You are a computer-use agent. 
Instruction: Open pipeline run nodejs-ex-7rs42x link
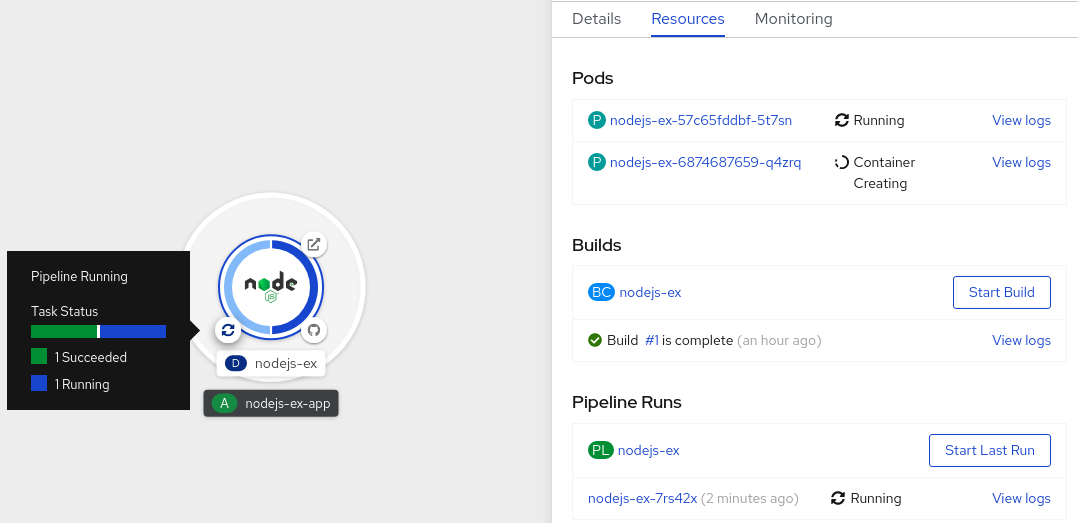point(642,498)
